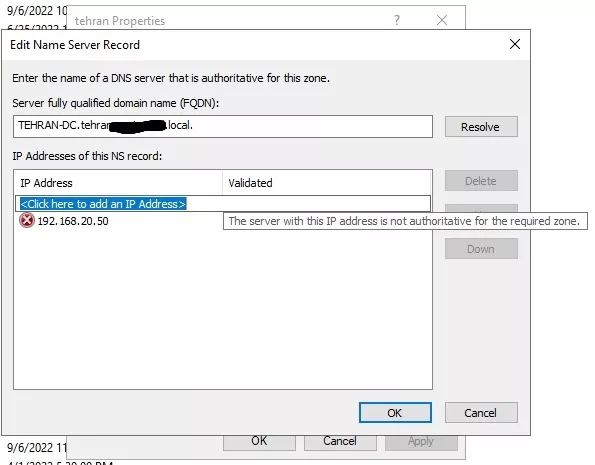
Task: Click the red error icon beside 192.168.20.50
Action: click(x=27, y=221)
